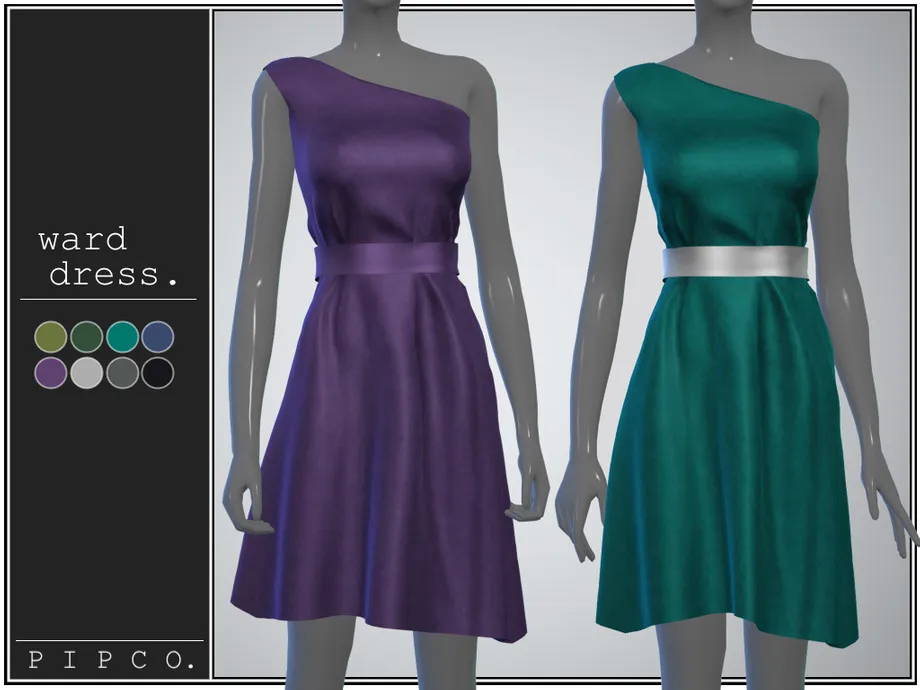
Task: Choose the black color swatch
Action: (157, 373)
